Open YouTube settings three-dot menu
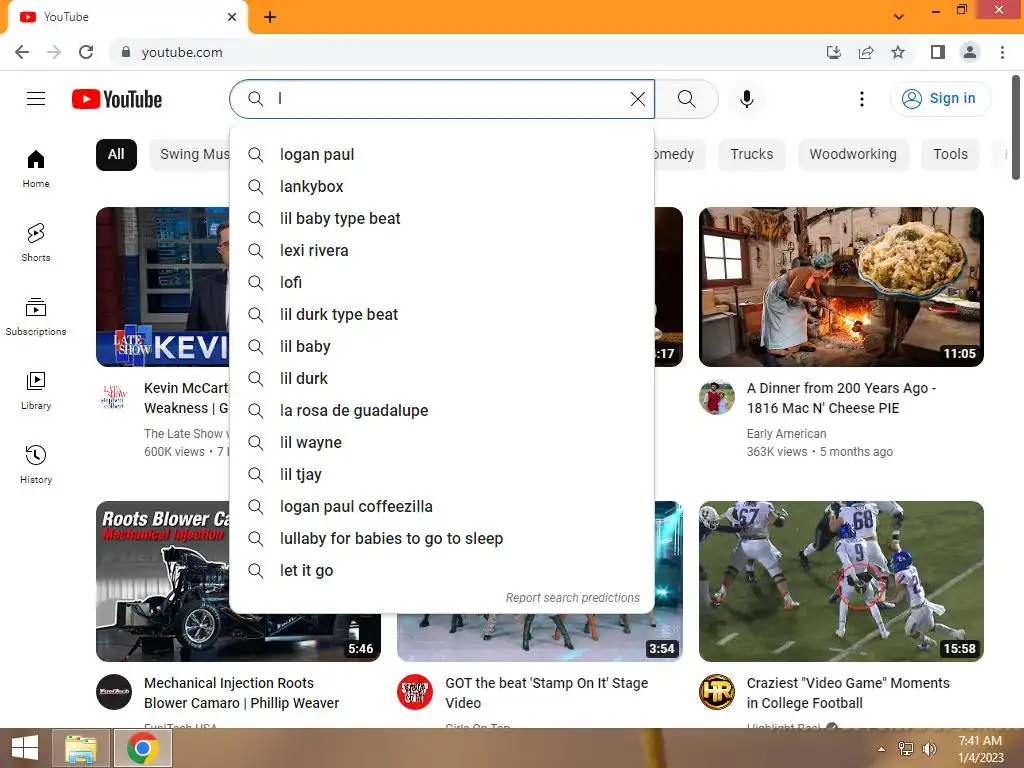Screen dimensions: 1024x768 tap(861, 99)
